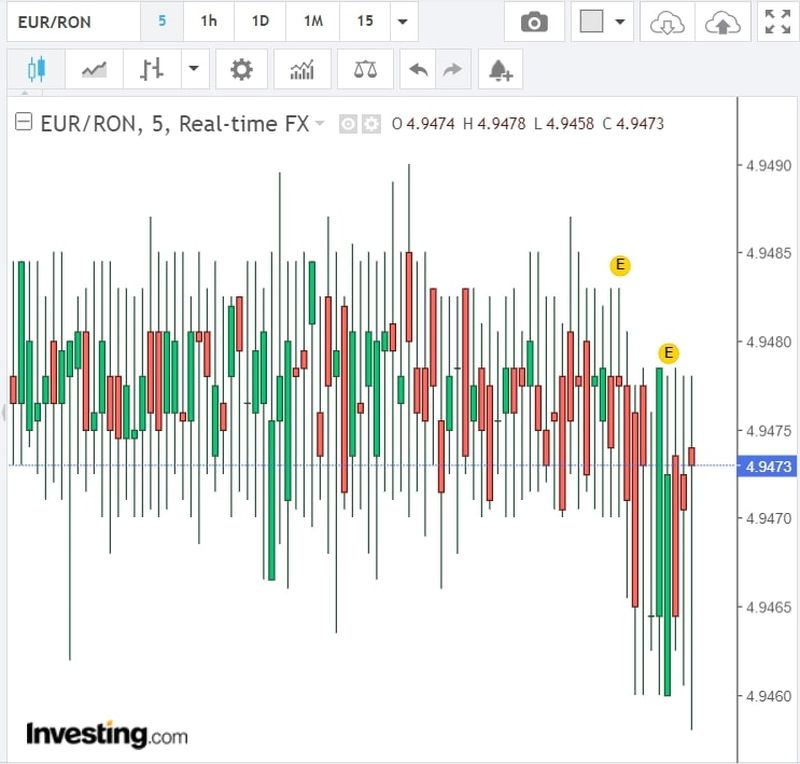The height and width of the screenshot is (764, 800).
Task: Load a saved chart layout from cloud
Action: pyautogui.click(x=666, y=22)
